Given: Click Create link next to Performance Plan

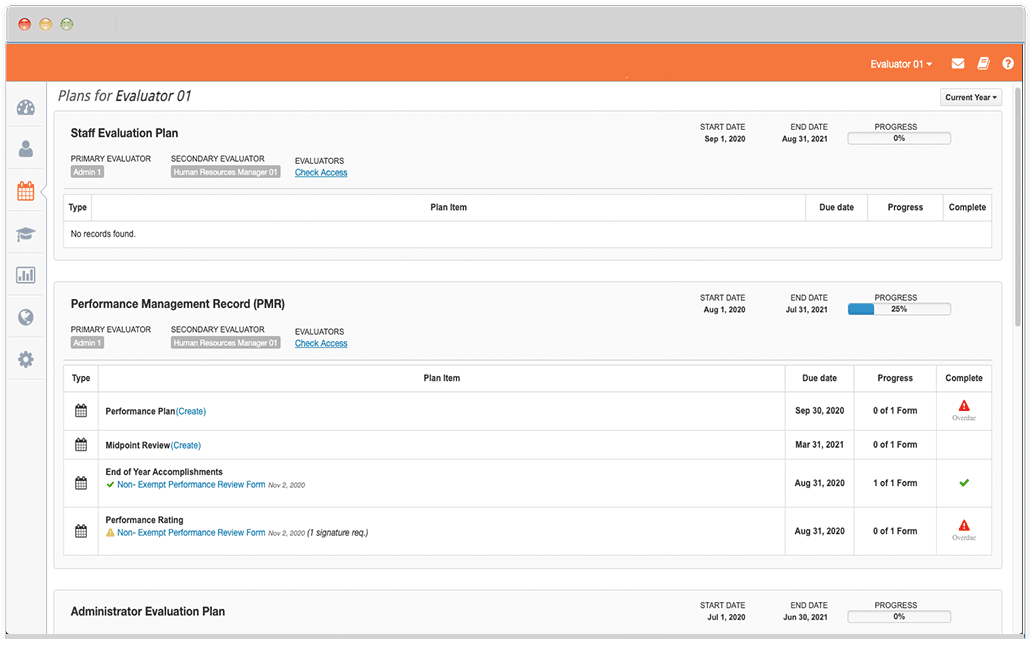Looking at the screenshot, I should (191, 411).
